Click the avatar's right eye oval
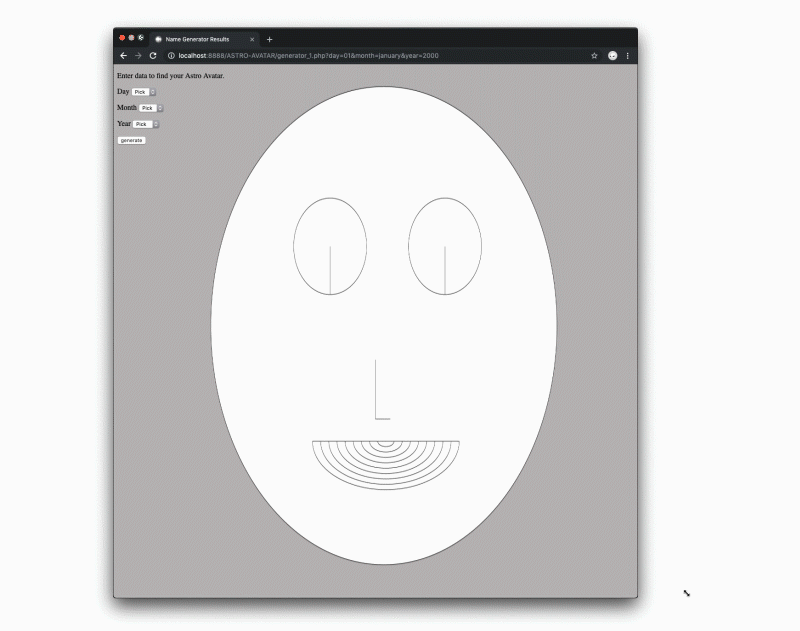This screenshot has height=631, width=800. [x=445, y=246]
